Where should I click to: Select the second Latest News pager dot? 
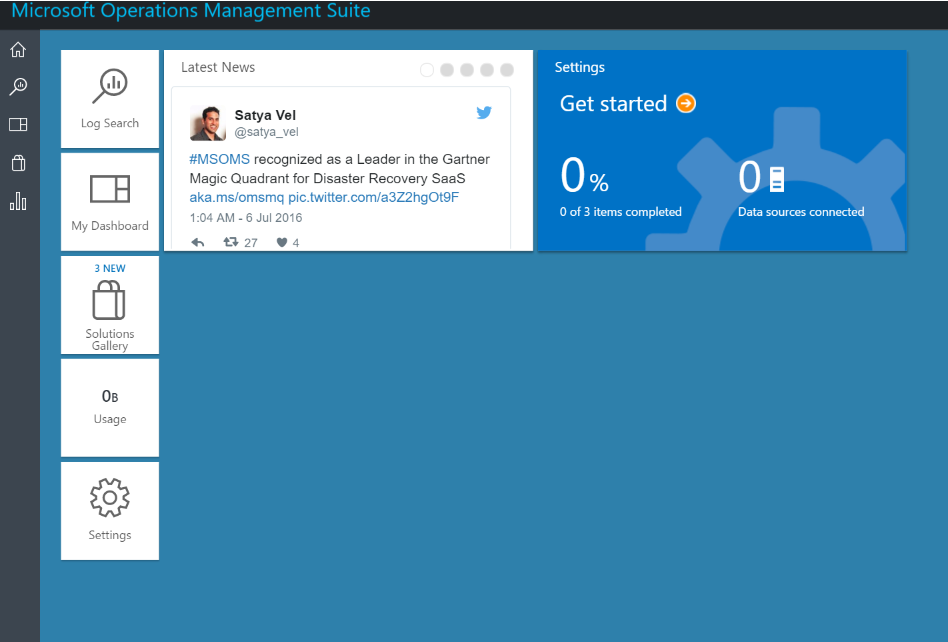coord(447,70)
